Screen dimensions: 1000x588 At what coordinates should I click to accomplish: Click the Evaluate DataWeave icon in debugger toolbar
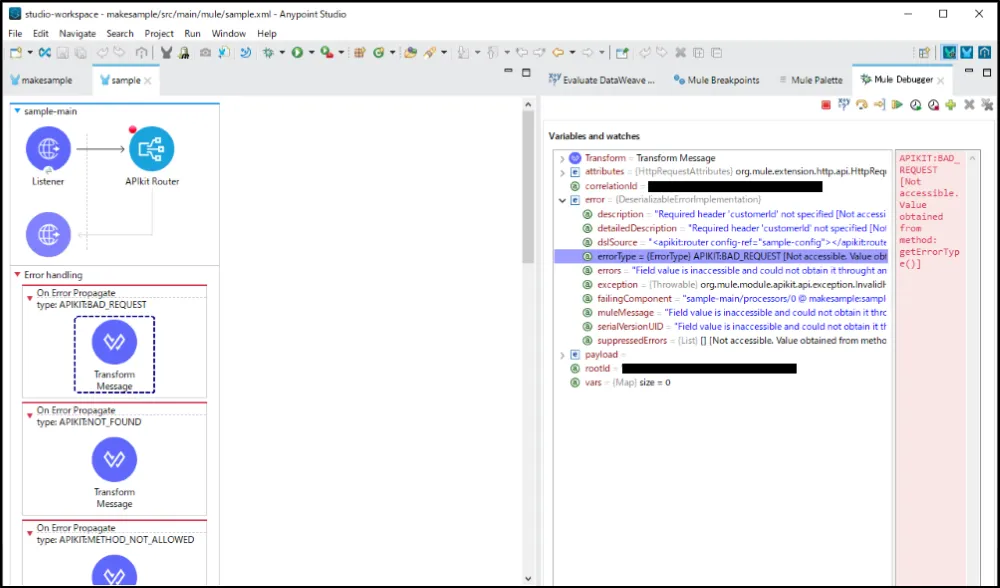pos(844,105)
